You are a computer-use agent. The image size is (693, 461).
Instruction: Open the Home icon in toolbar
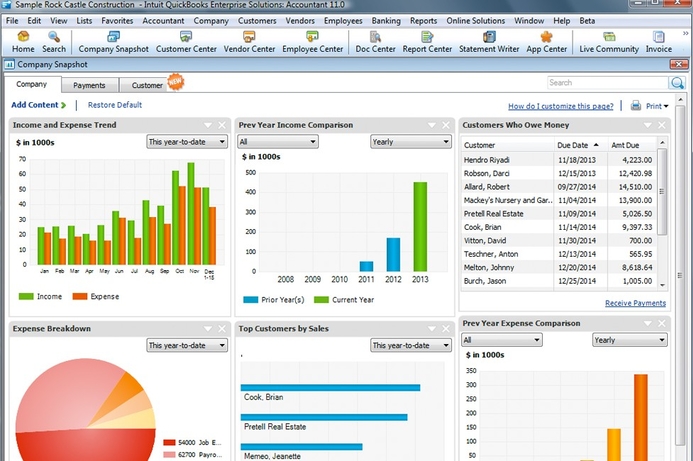[23, 42]
